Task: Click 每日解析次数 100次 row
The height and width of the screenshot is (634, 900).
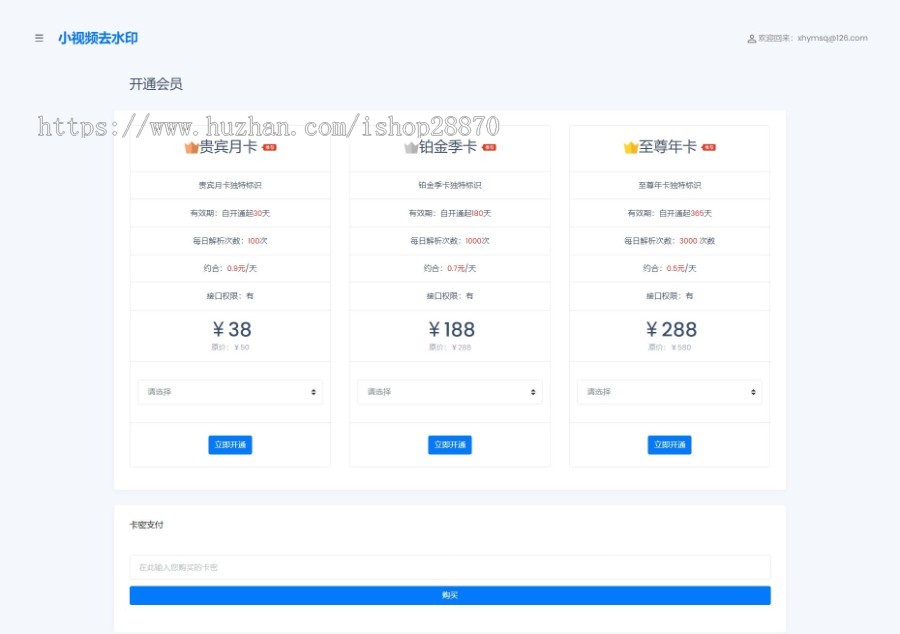Action: (230, 240)
